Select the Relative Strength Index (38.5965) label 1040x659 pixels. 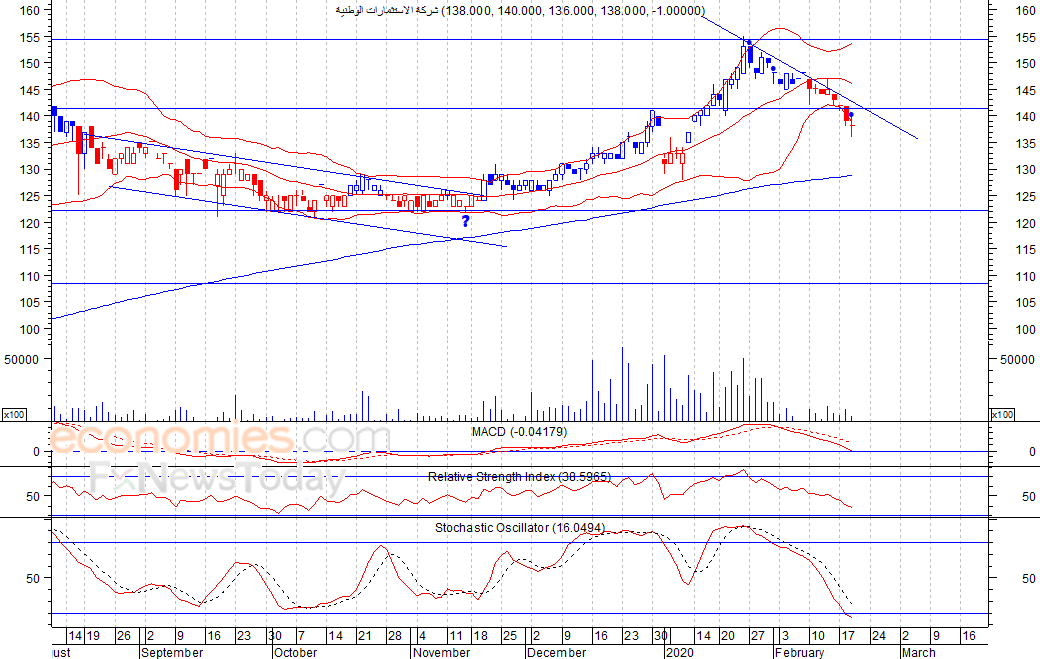(x=519, y=477)
